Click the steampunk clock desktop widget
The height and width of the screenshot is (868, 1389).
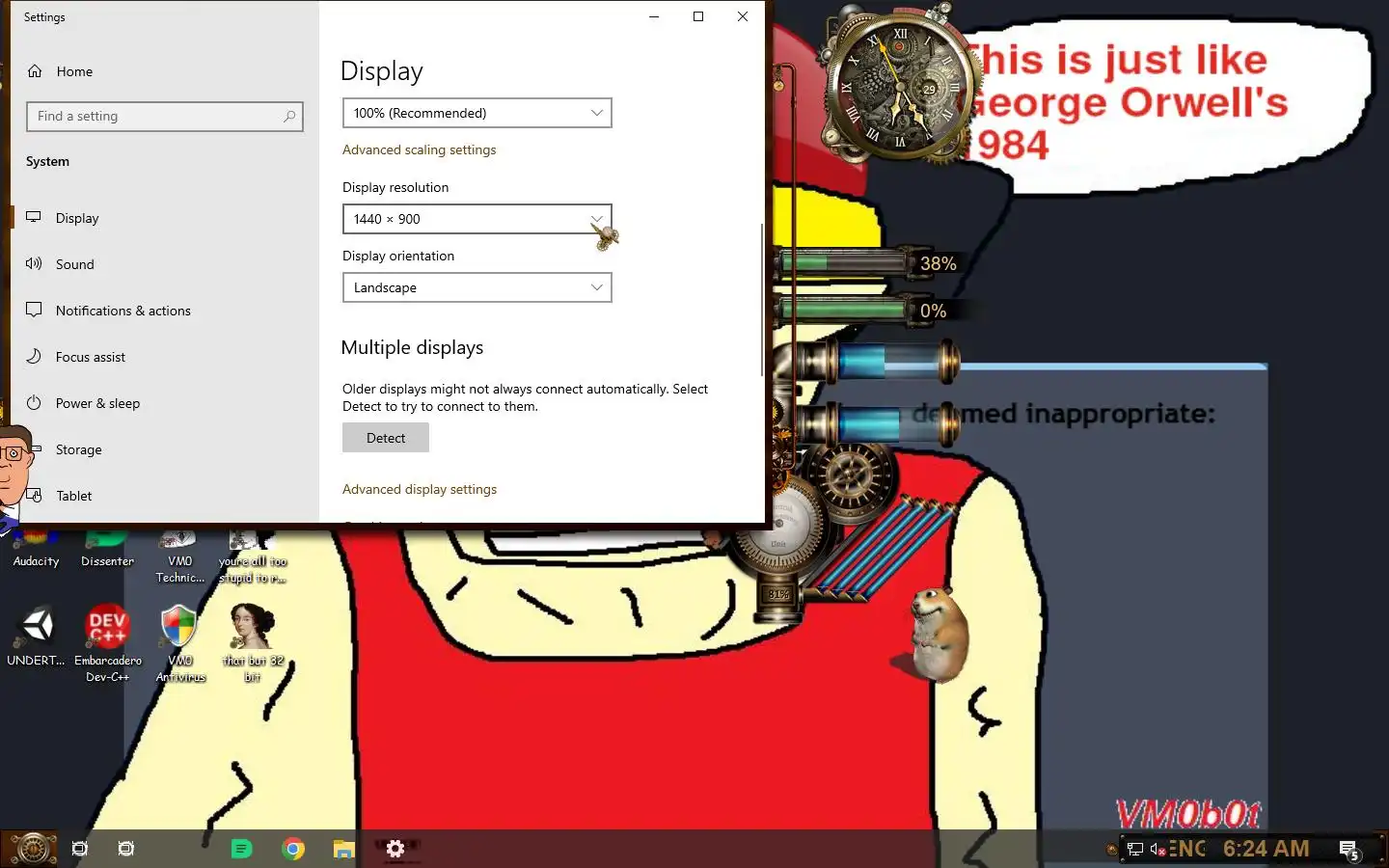click(x=899, y=85)
